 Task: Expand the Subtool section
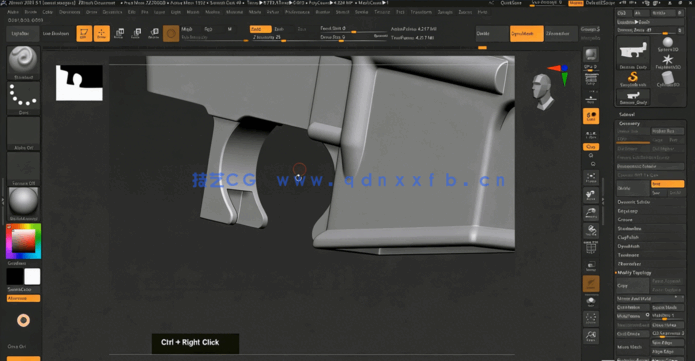(x=627, y=114)
